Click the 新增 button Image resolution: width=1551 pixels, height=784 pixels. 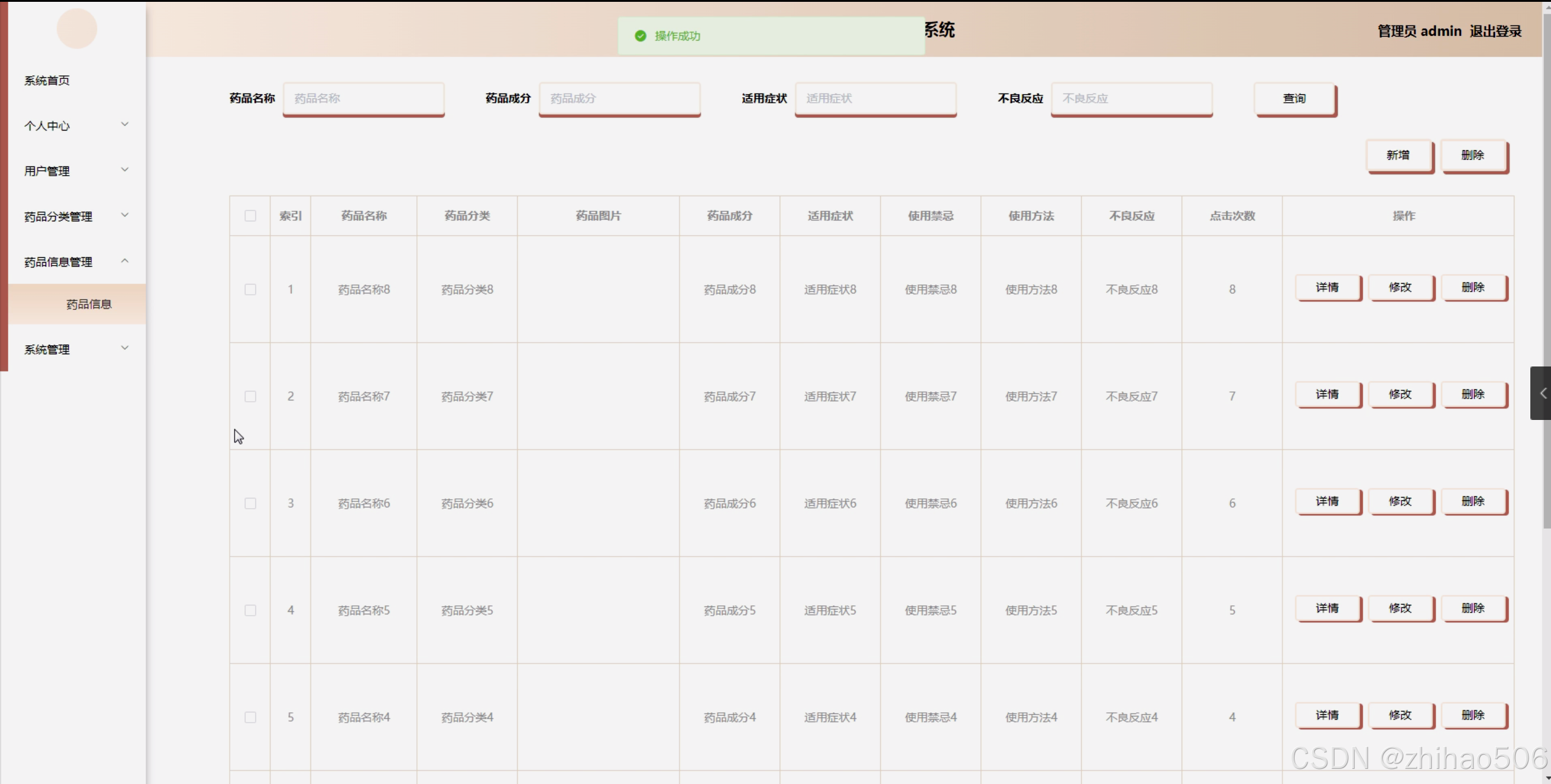[1398, 156]
